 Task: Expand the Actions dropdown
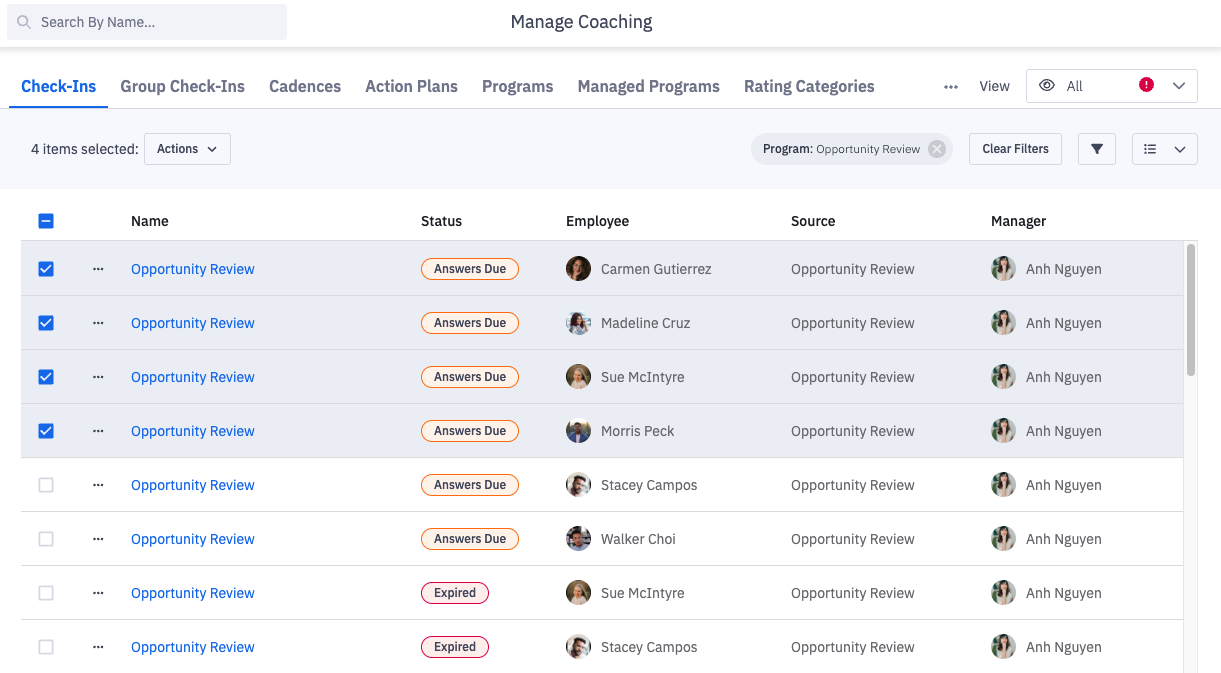(187, 149)
